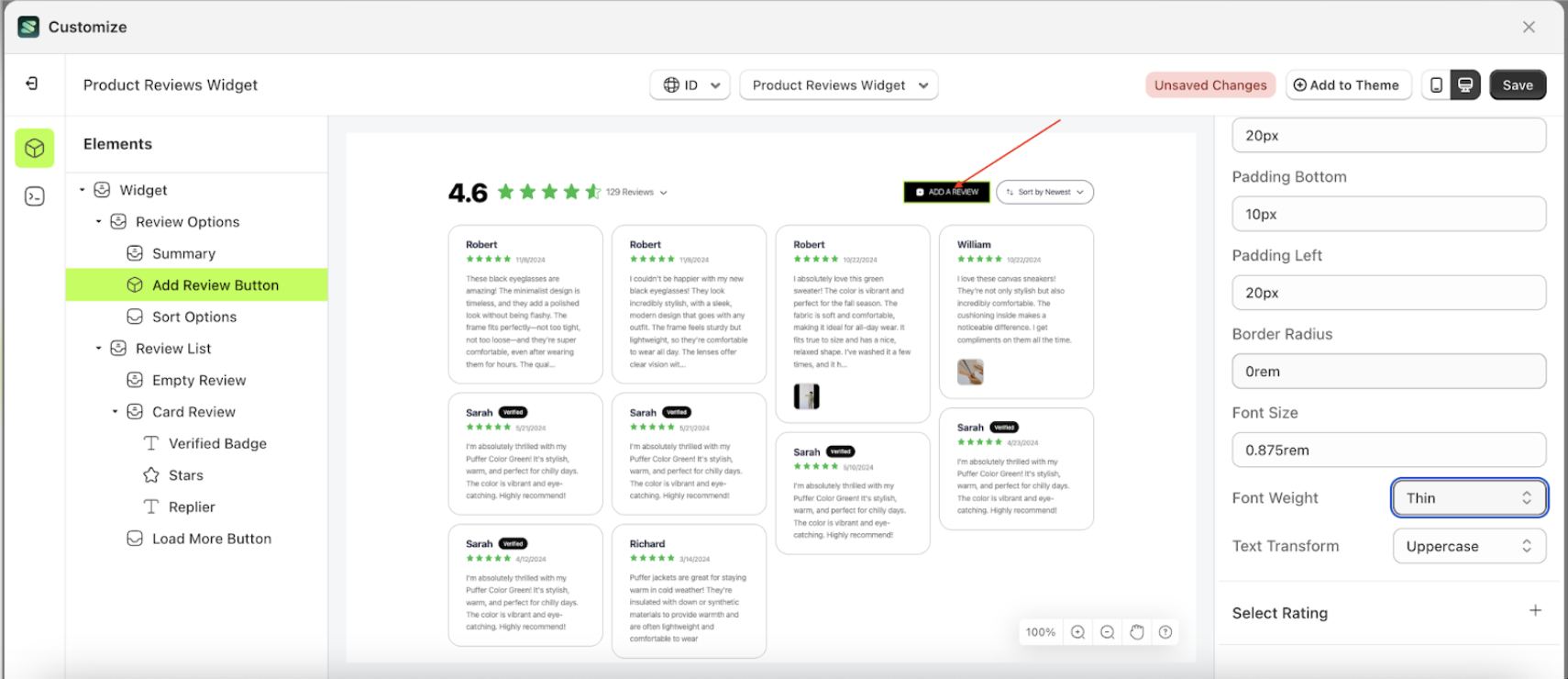
Task: Close the Customize dialog
Action: coord(1529,27)
